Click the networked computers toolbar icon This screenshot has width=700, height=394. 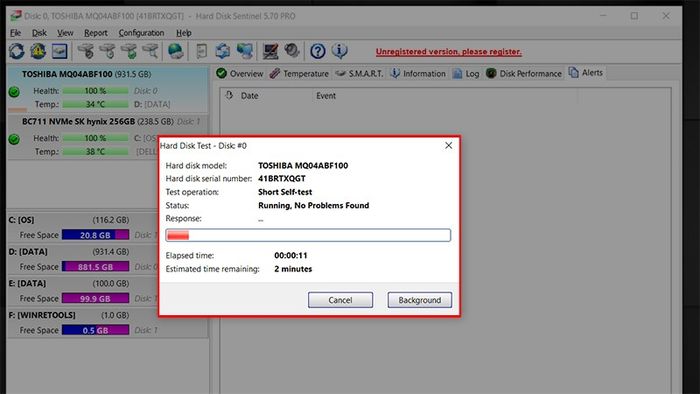point(245,51)
